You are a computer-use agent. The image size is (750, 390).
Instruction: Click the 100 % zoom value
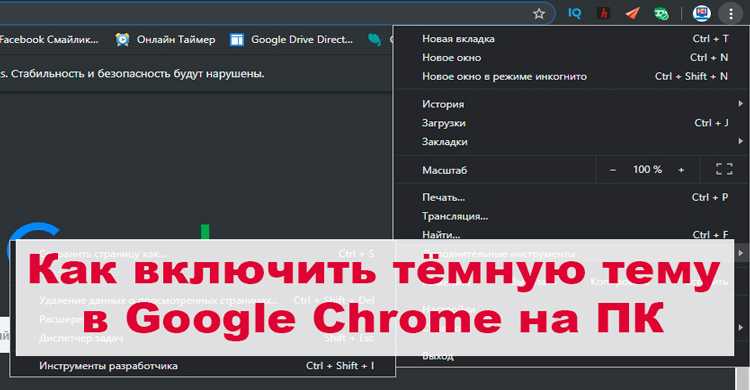point(647,169)
